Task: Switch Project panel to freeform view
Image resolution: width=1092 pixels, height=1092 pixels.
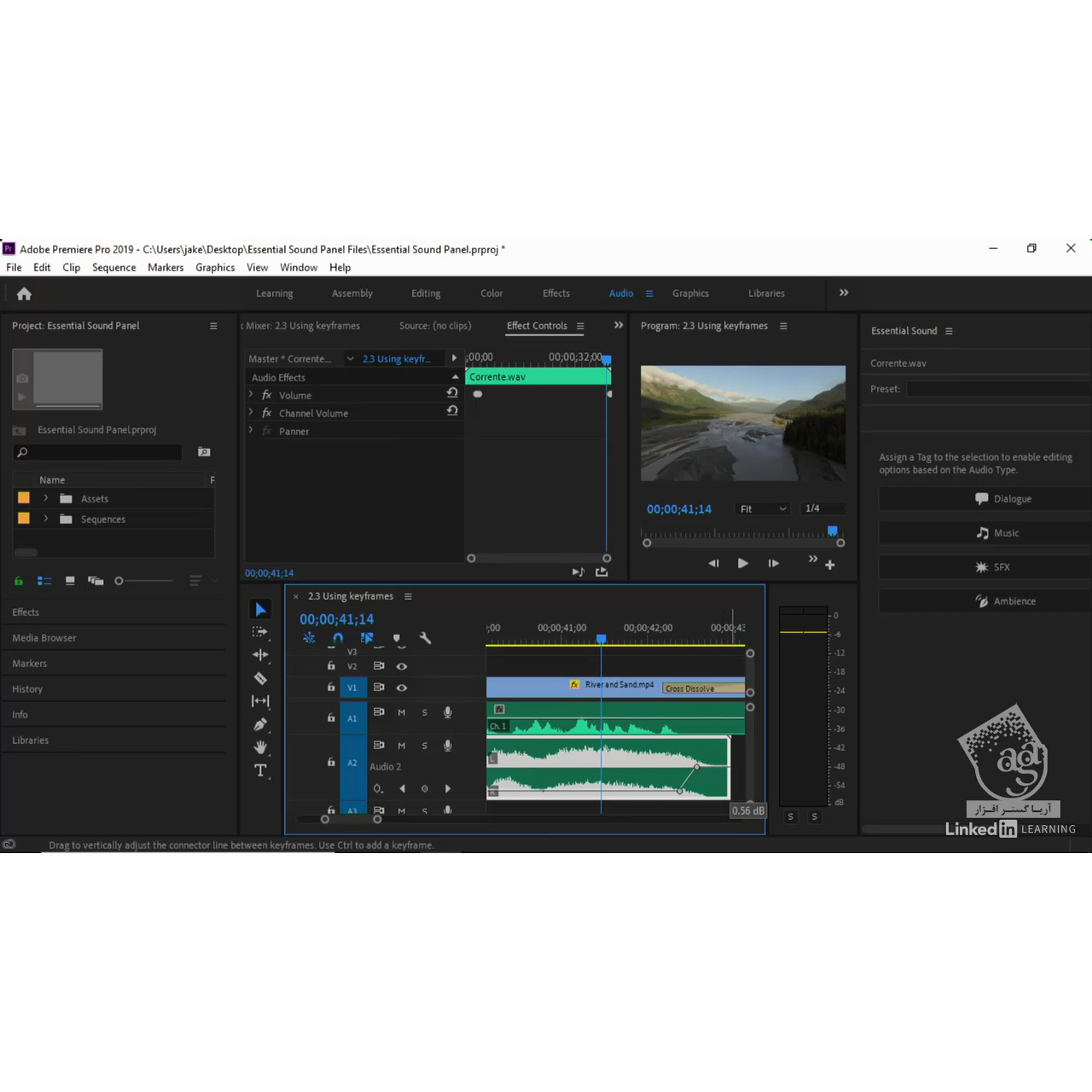Action: (96, 581)
